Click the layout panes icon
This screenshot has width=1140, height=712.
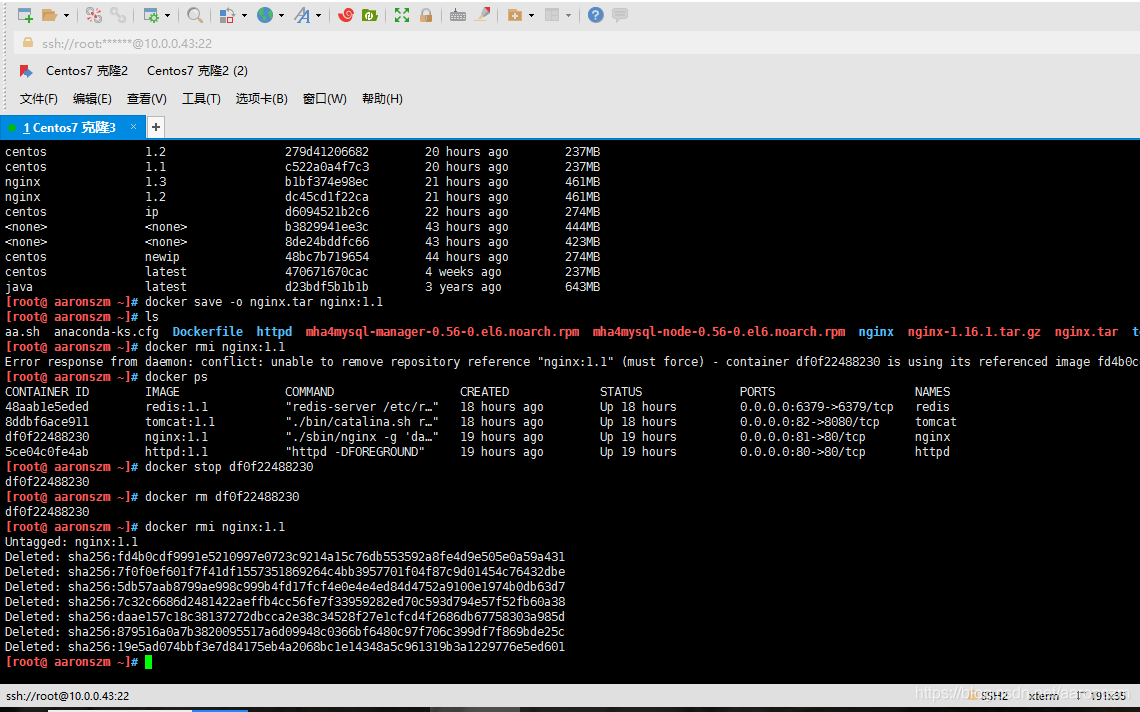(x=552, y=15)
